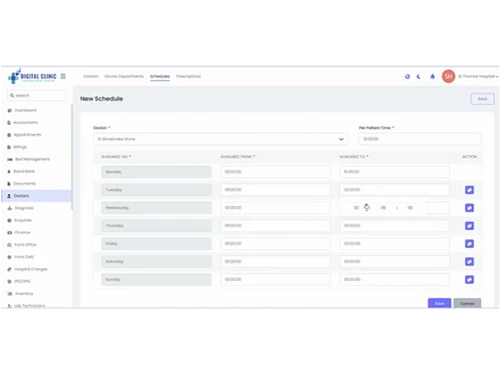Click the Cancel button

click(x=467, y=303)
